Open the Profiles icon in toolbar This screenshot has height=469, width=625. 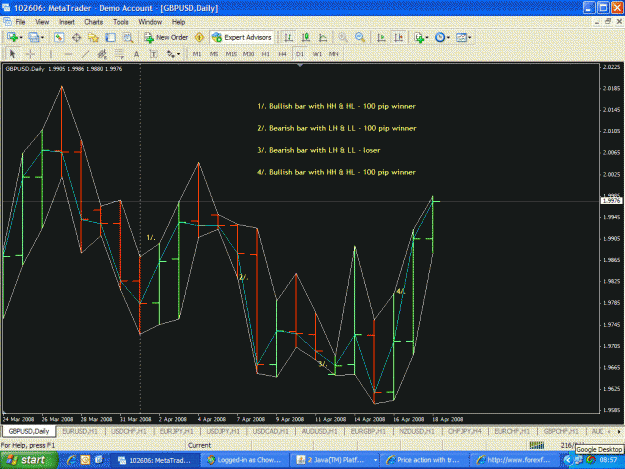(x=34, y=37)
